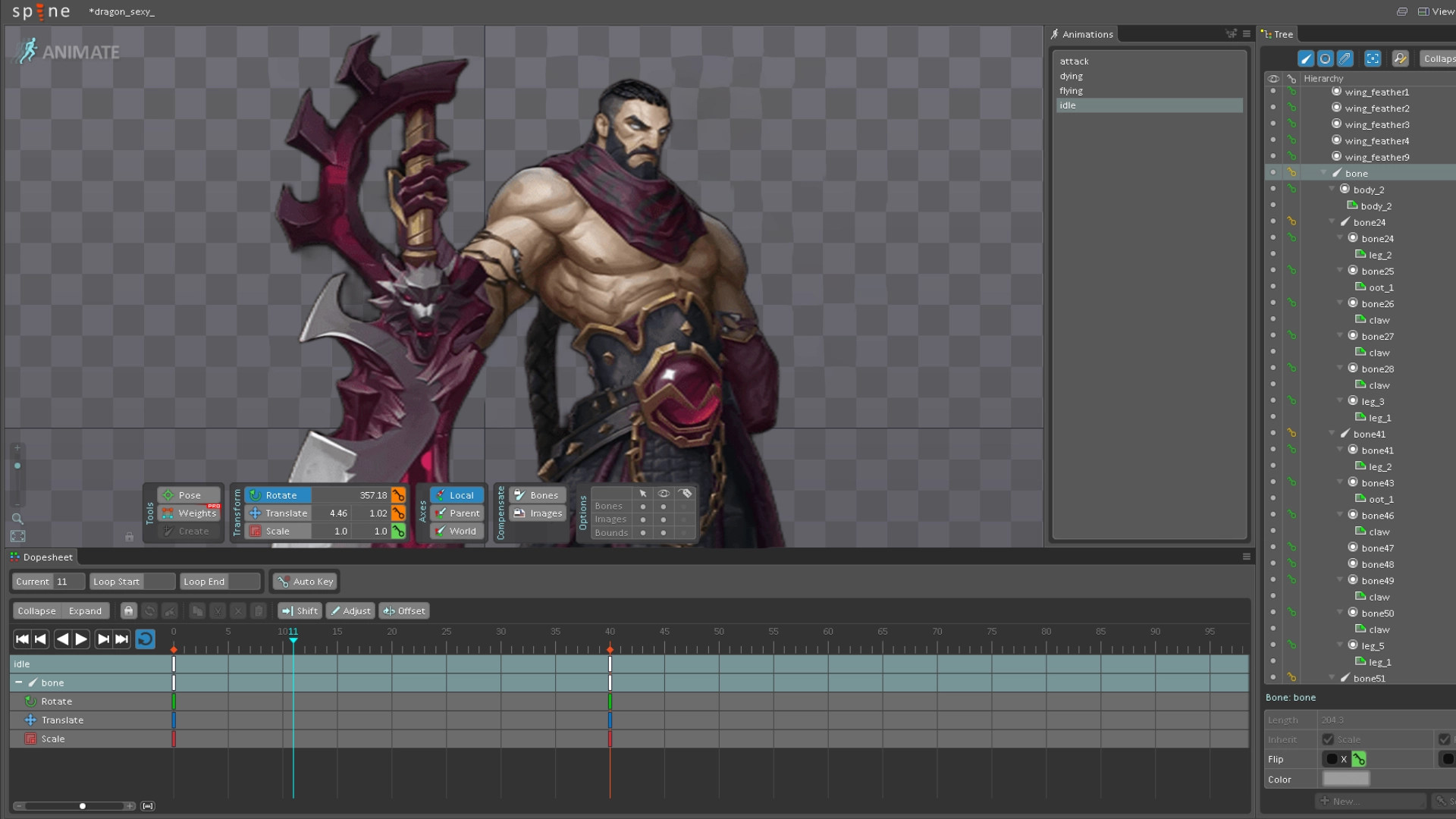Collapse leg_3 slot node
This screenshot has width=1456, height=819.
[1341, 400]
